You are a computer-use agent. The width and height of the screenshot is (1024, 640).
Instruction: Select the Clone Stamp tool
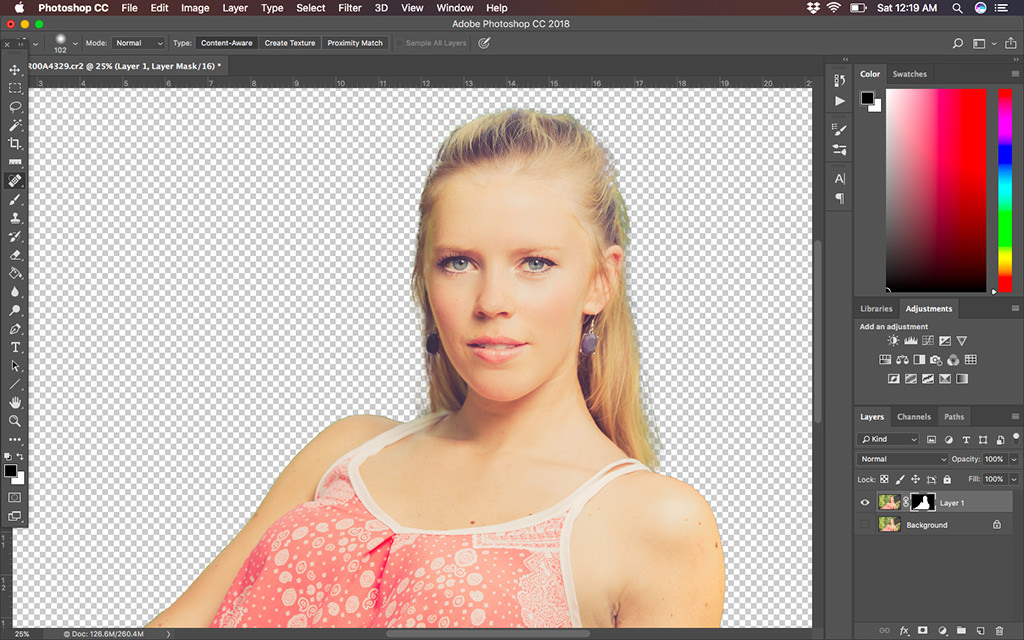point(14,218)
